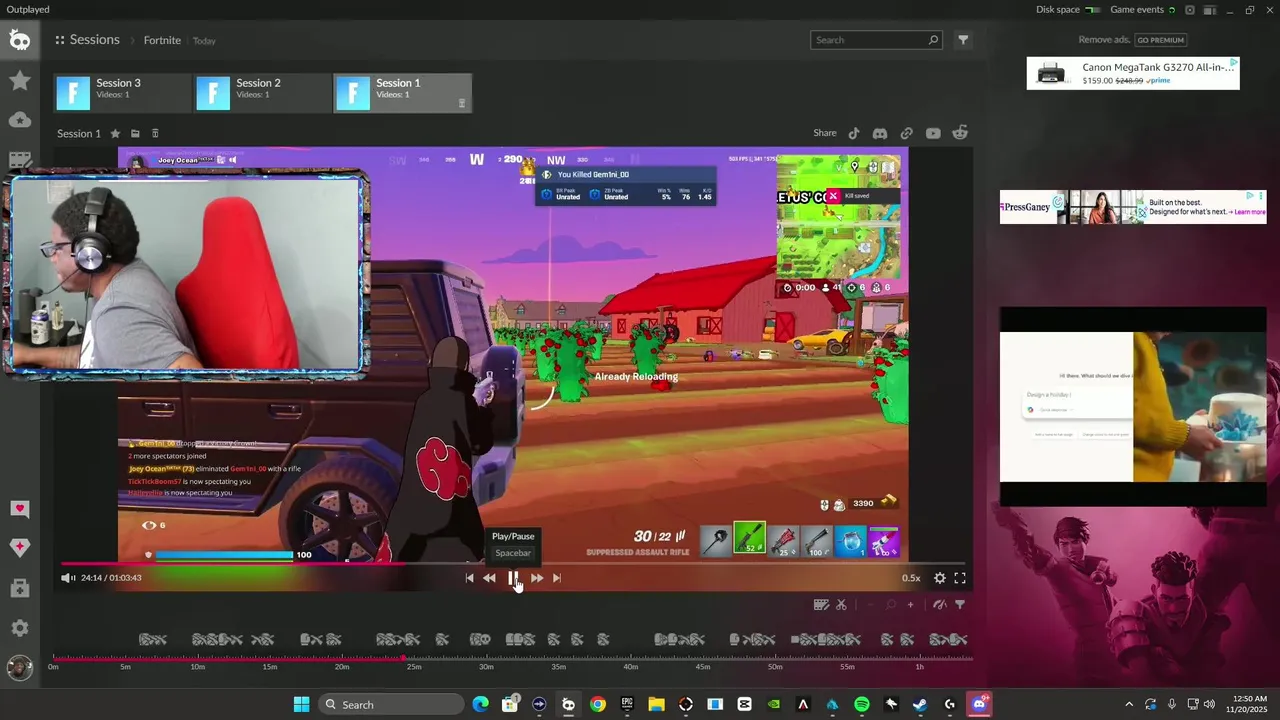
Task: Open the clip editor clapperboard icon
Action: pos(821,604)
